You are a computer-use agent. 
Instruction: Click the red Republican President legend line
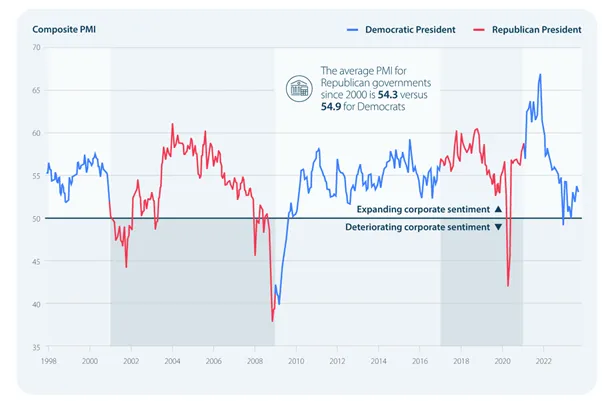point(479,30)
